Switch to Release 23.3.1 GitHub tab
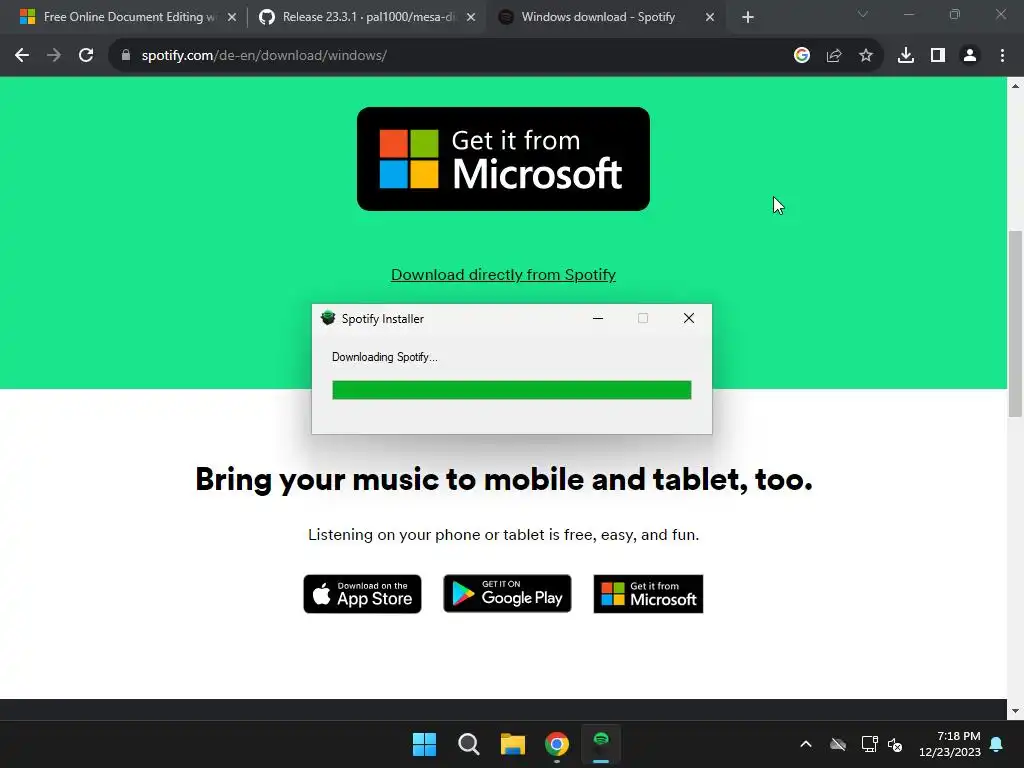The image size is (1024, 768). click(369, 17)
